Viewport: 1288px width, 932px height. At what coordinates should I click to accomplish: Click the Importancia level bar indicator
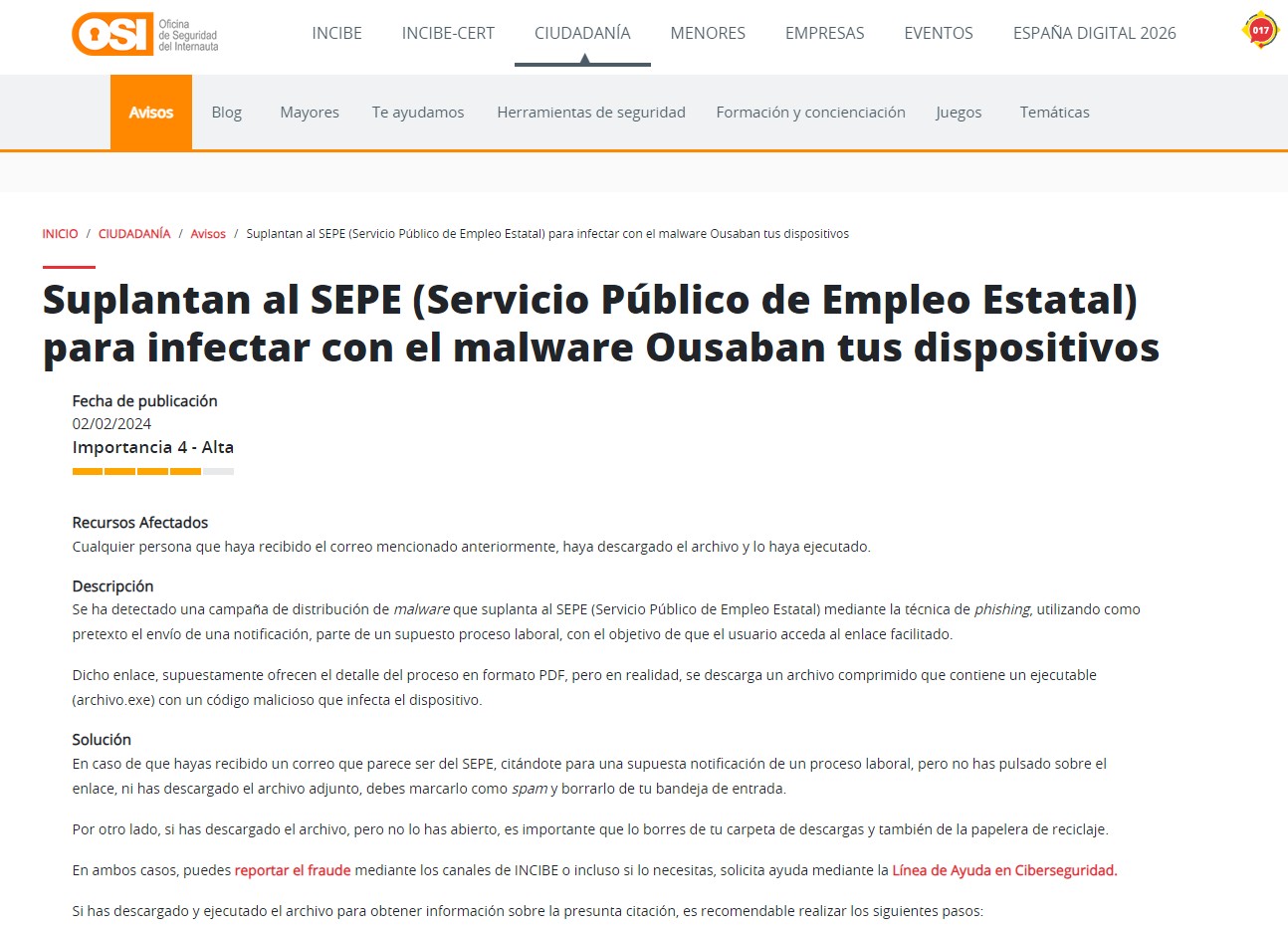(153, 471)
